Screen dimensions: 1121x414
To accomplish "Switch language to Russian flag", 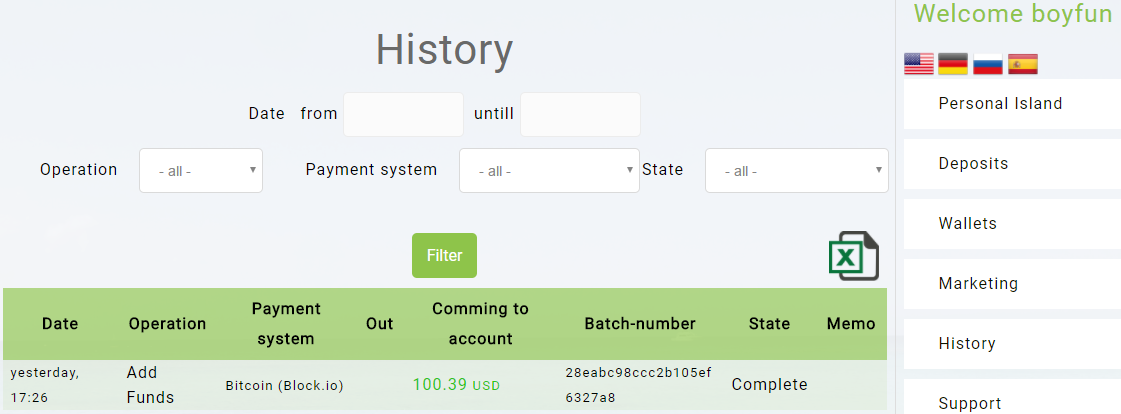I will 988,65.
